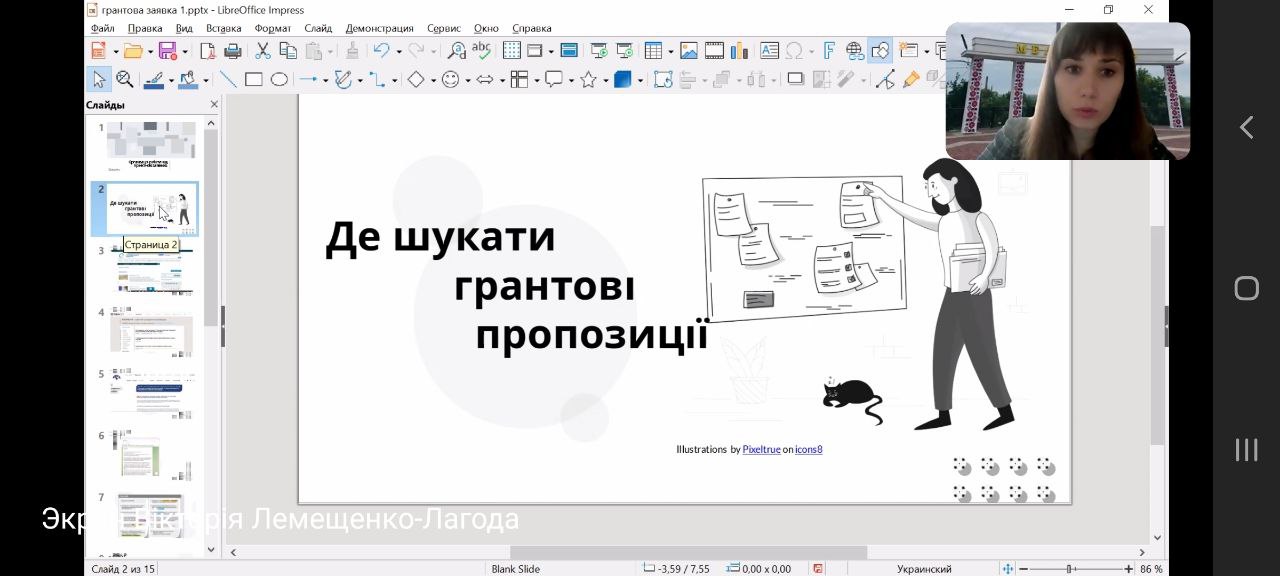Insert a text box

[769, 51]
